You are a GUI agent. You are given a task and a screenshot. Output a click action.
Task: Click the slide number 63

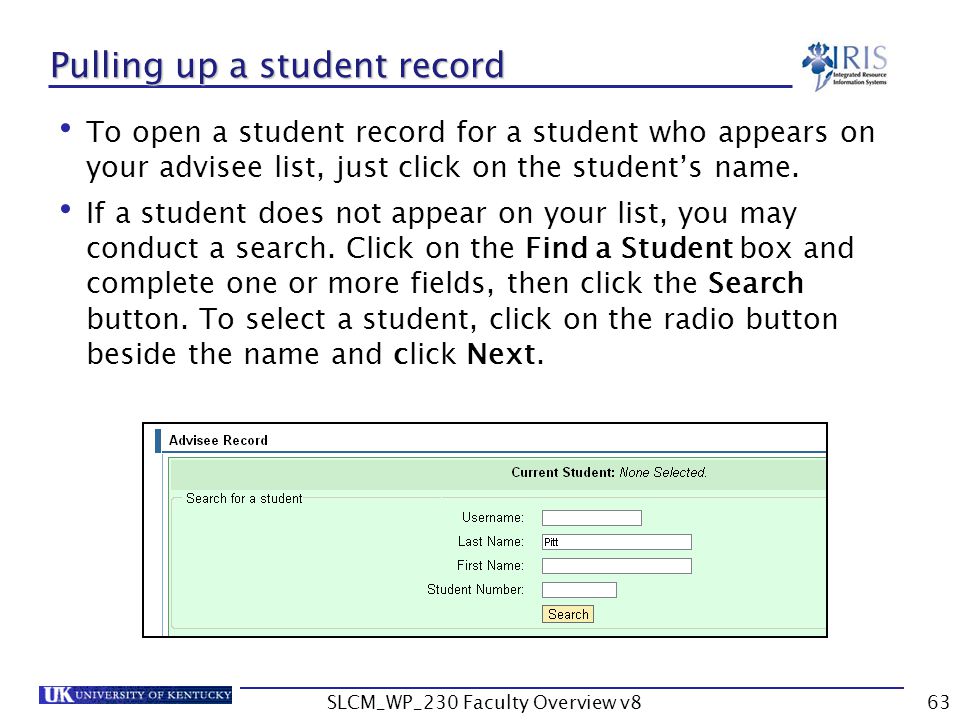click(938, 702)
